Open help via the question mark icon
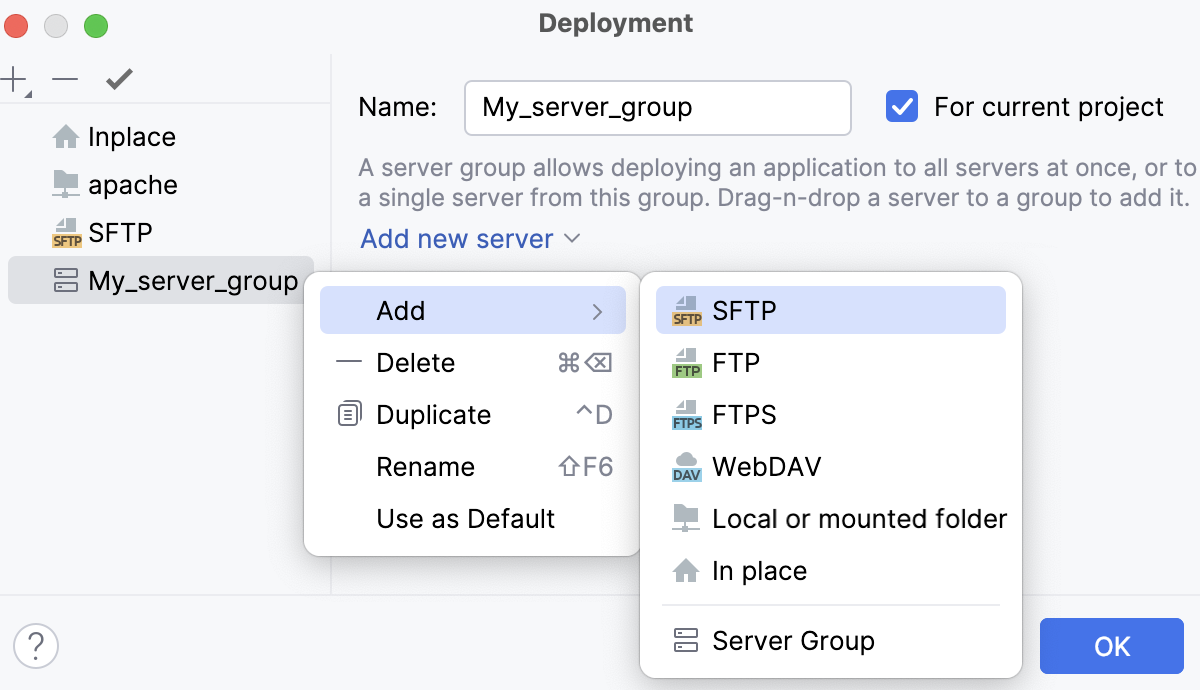1200x690 pixels. pyautogui.click(x=36, y=646)
